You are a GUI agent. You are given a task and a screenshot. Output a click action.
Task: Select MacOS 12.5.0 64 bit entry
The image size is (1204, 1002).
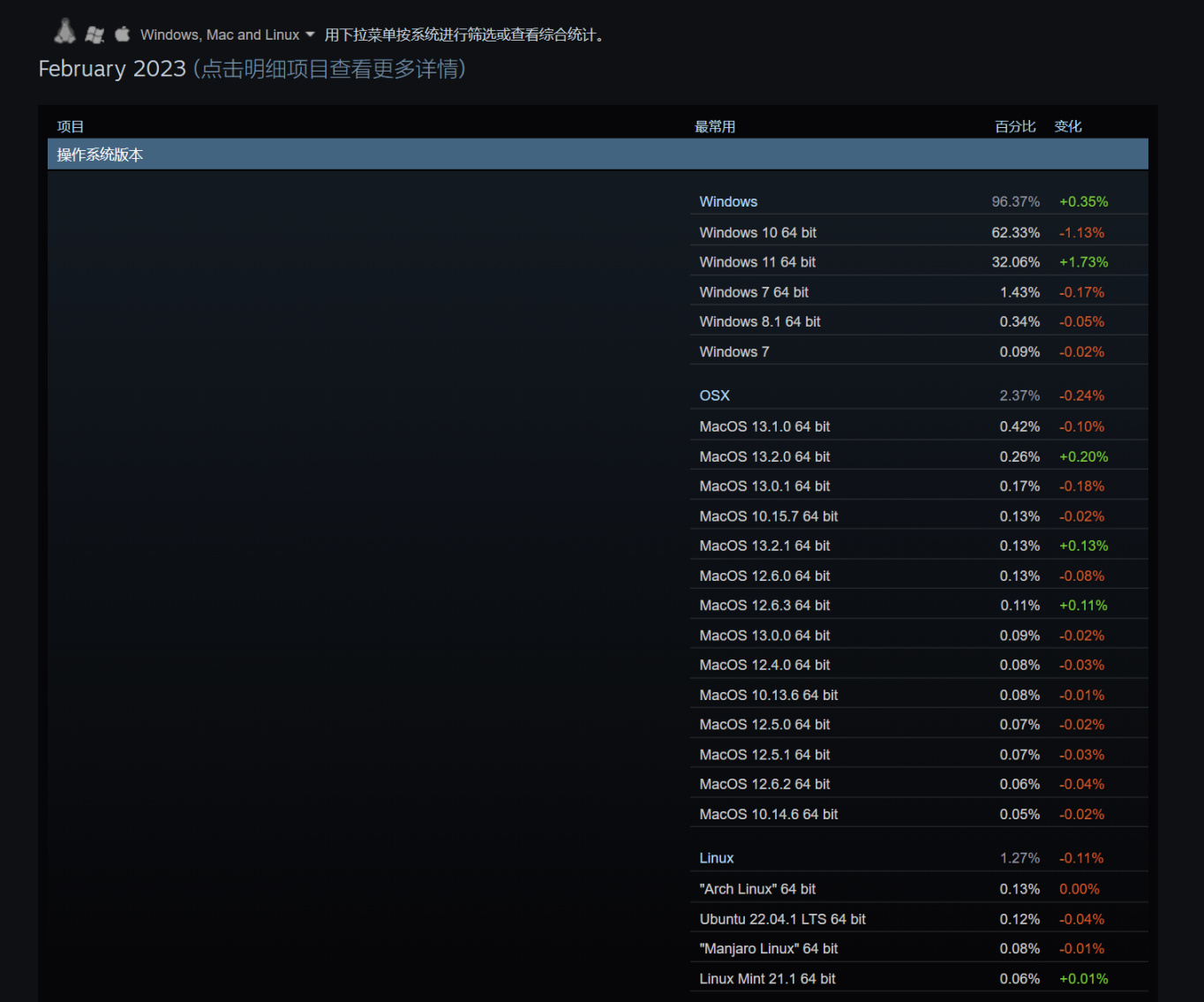point(919,725)
